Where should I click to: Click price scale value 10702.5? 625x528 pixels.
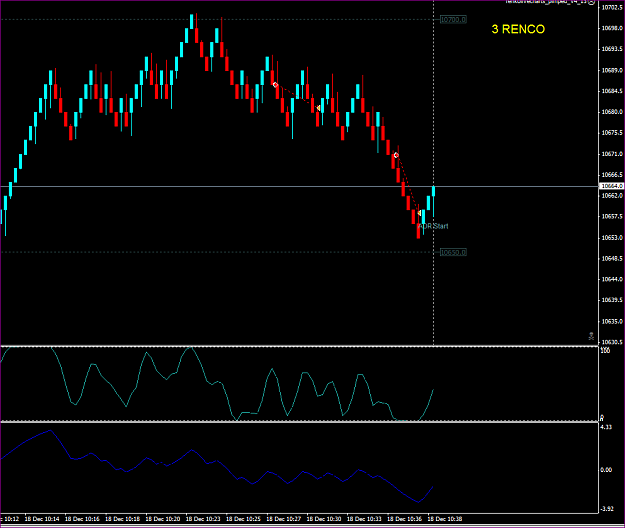pos(612,7)
